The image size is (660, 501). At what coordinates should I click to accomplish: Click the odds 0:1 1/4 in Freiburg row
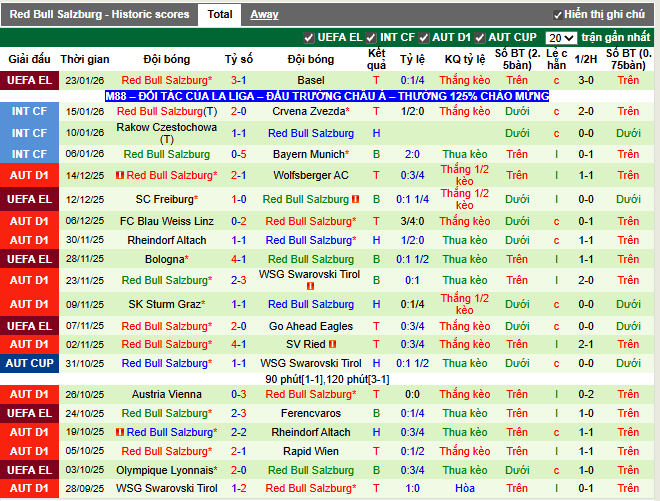coord(412,199)
